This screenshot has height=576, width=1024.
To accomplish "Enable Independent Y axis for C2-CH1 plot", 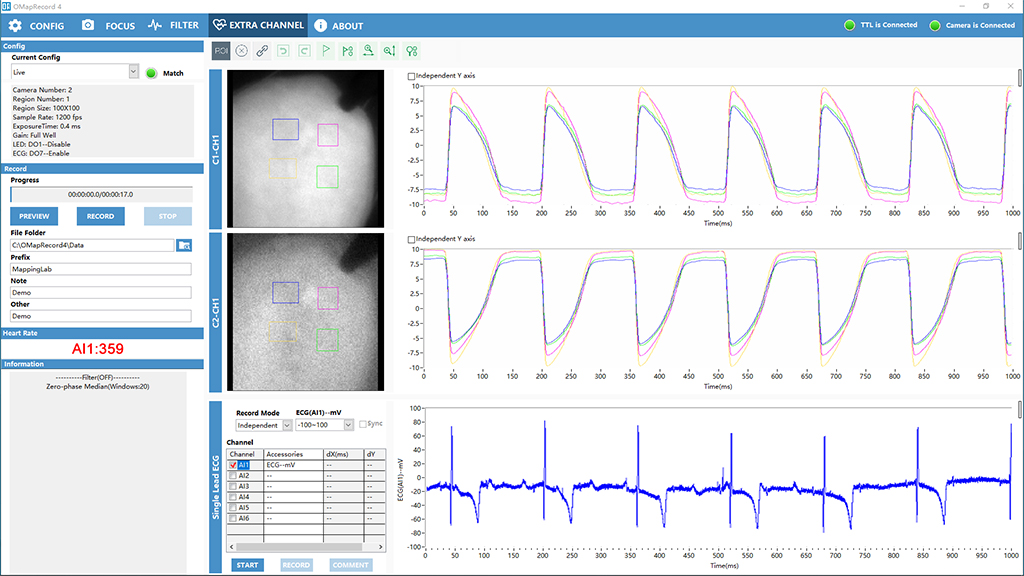I will [411, 240].
